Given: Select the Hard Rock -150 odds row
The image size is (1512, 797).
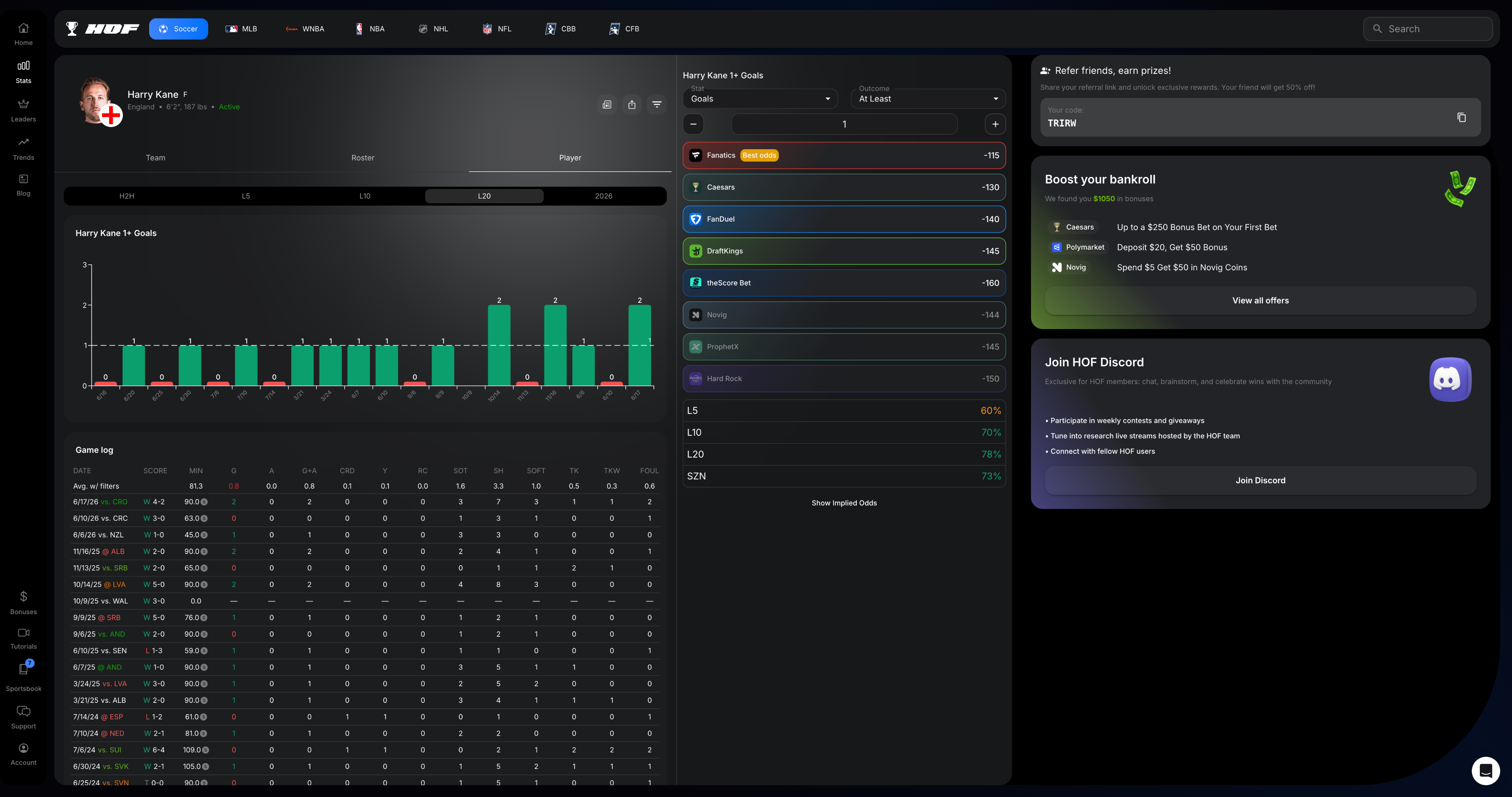Looking at the screenshot, I should click(844, 378).
